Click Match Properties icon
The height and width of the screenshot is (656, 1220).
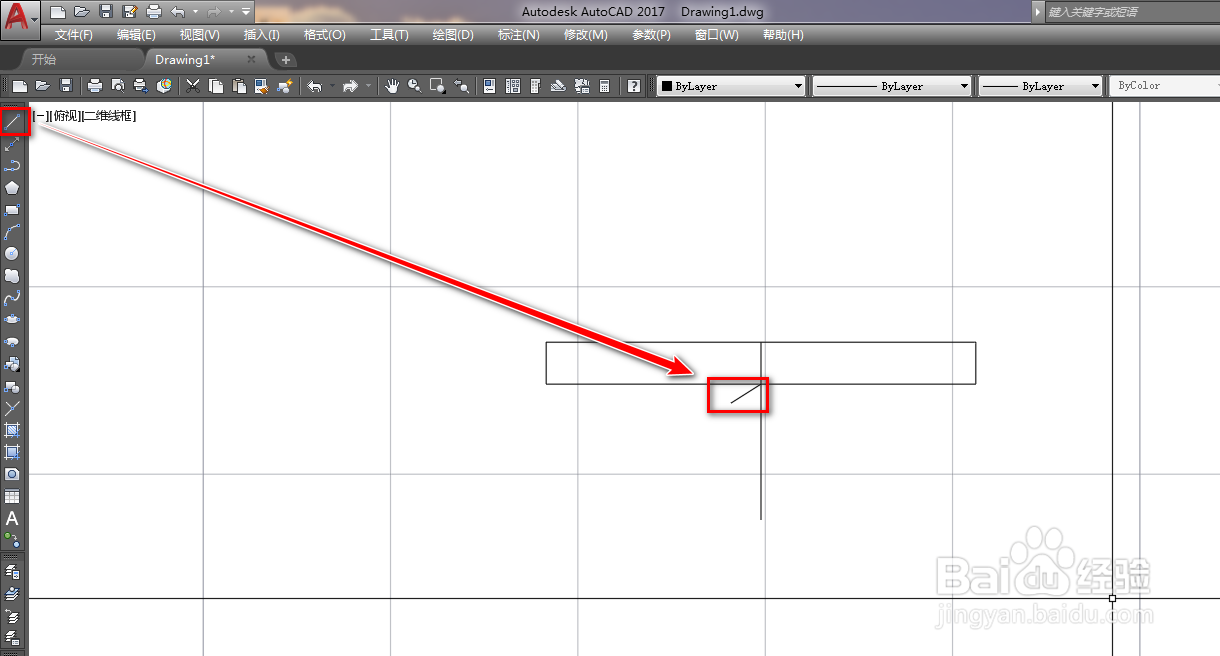[x=261, y=86]
